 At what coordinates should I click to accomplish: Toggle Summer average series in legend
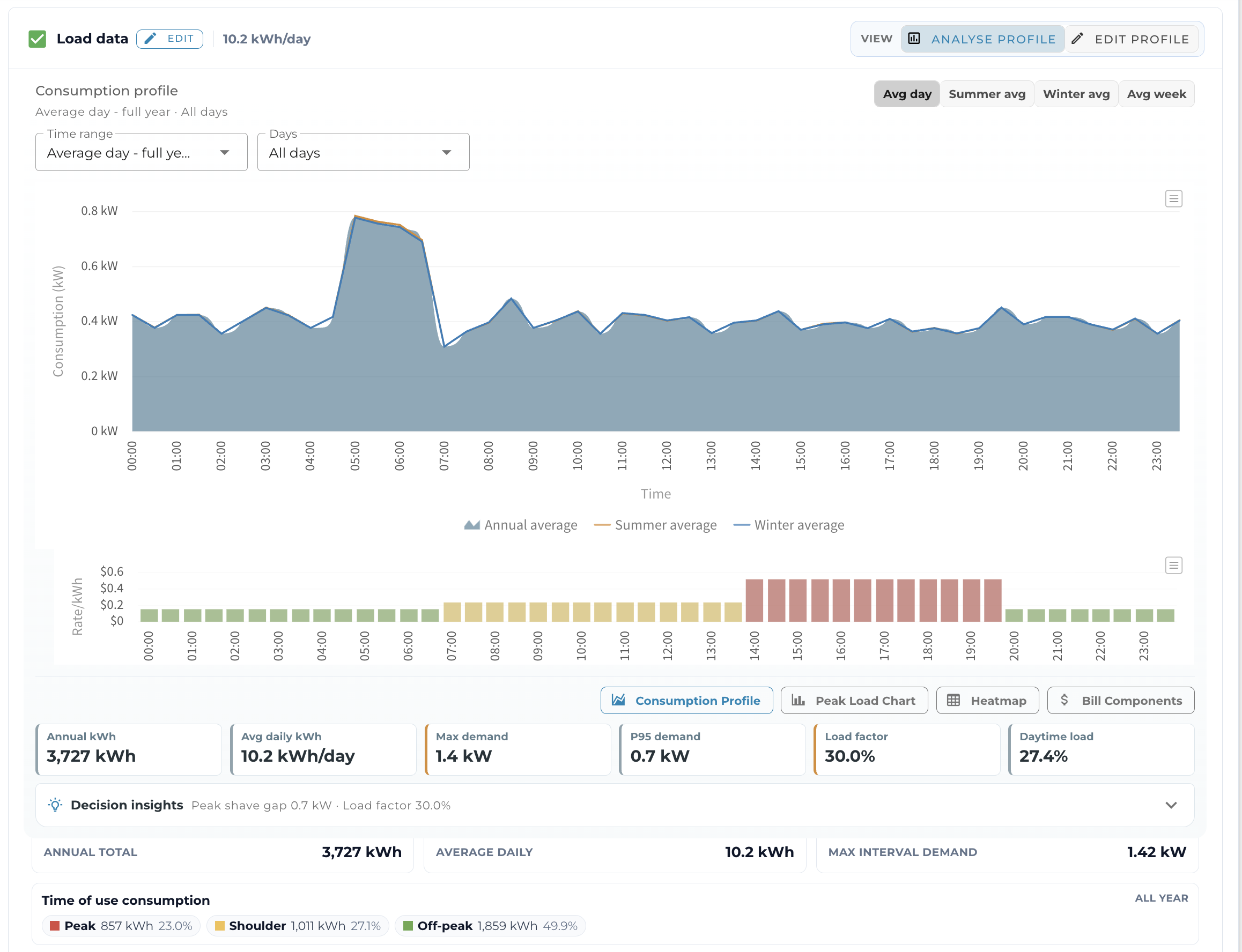(655, 525)
